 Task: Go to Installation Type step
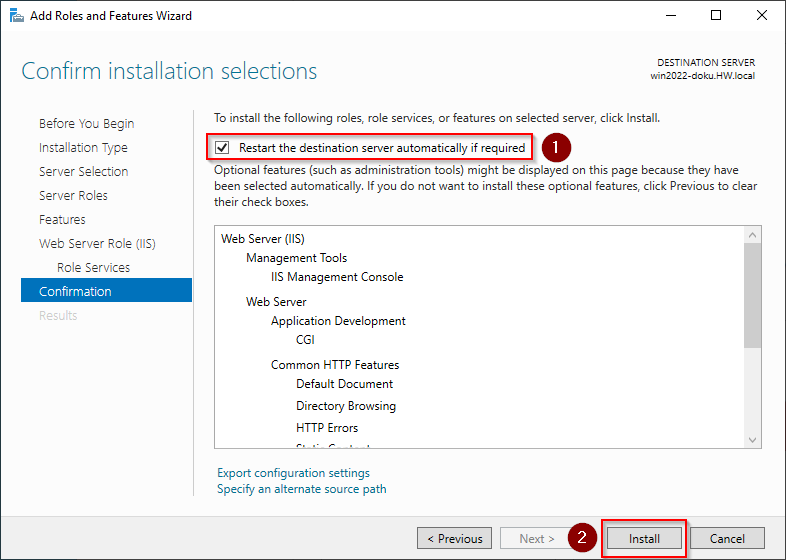pyautogui.click(x=83, y=148)
